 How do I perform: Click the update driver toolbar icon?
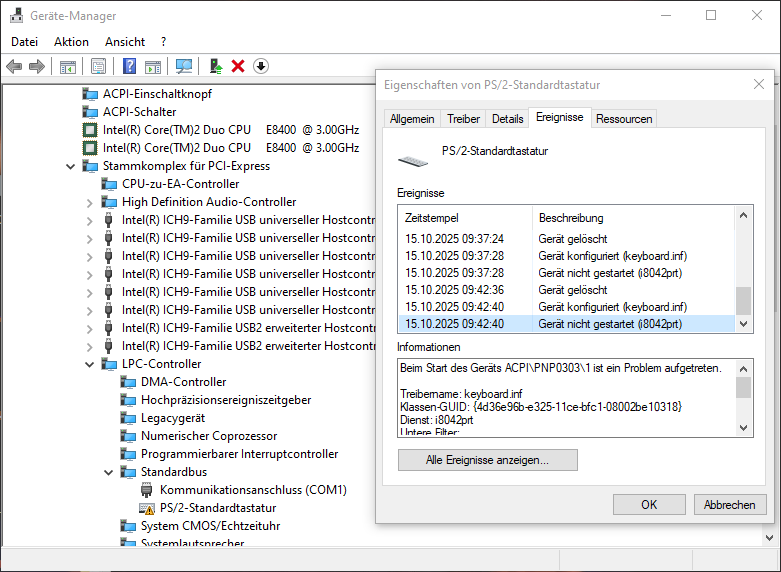click(215, 66)
